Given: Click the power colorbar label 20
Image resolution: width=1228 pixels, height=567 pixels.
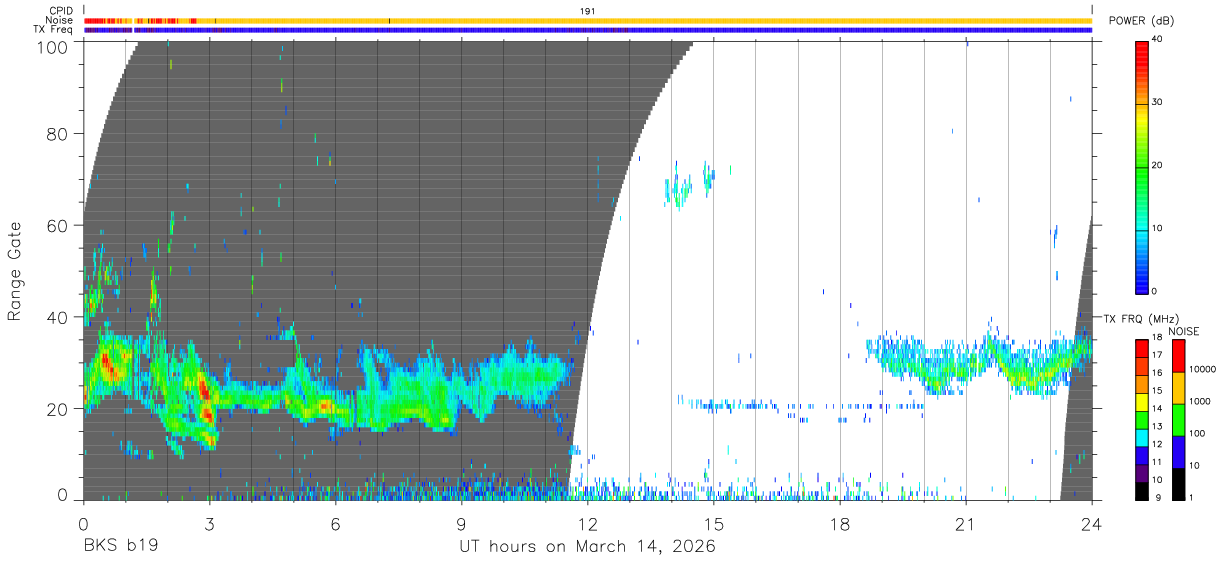Looking at the screenshot, I should 1157,165.
